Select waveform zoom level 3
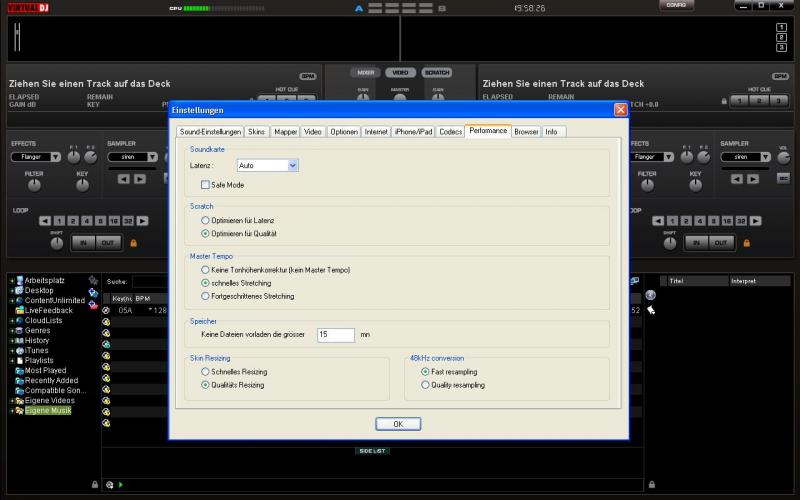 pos(781,47)
